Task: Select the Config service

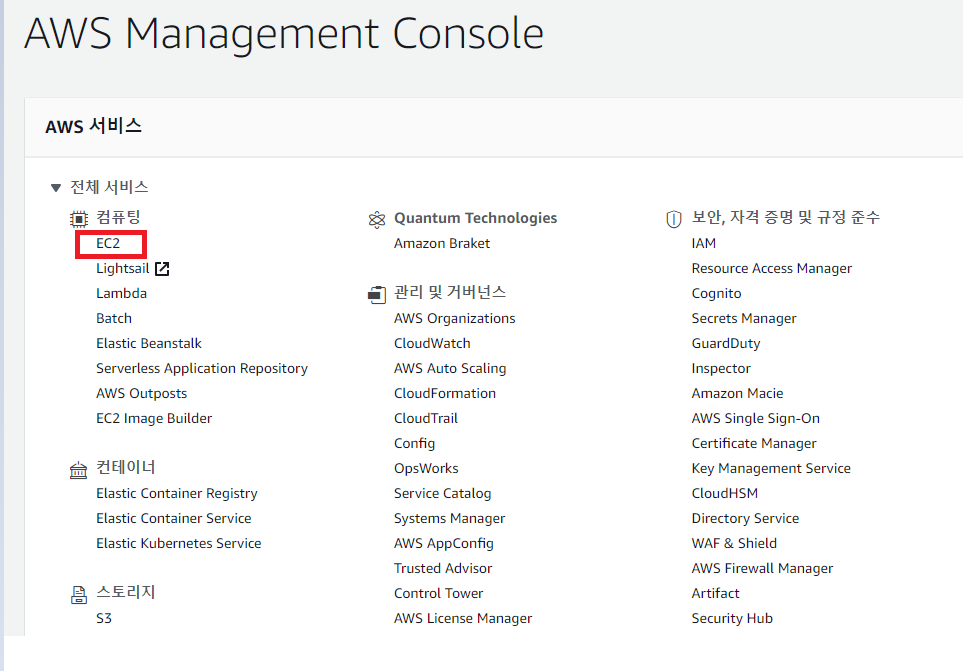Action: [415, 444]
